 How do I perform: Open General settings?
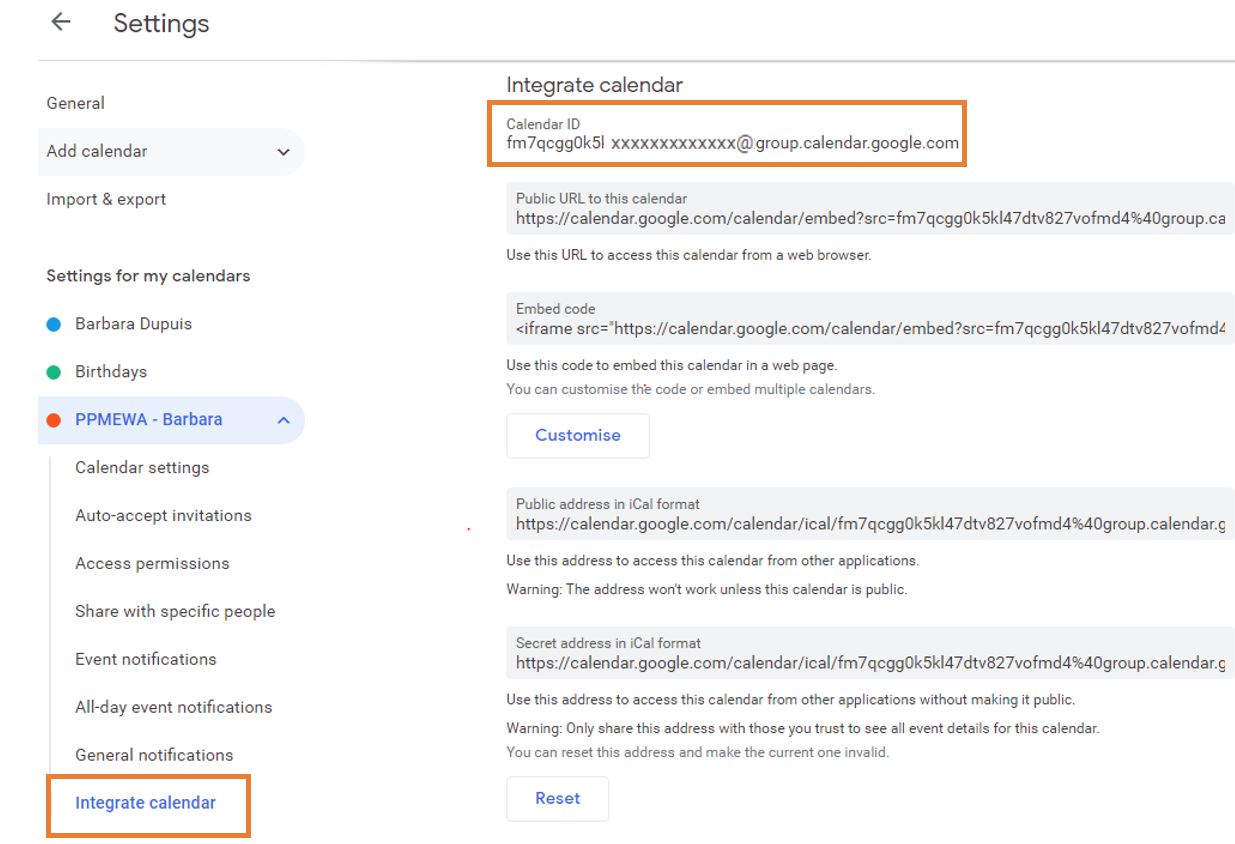click(x=75, y=103)
